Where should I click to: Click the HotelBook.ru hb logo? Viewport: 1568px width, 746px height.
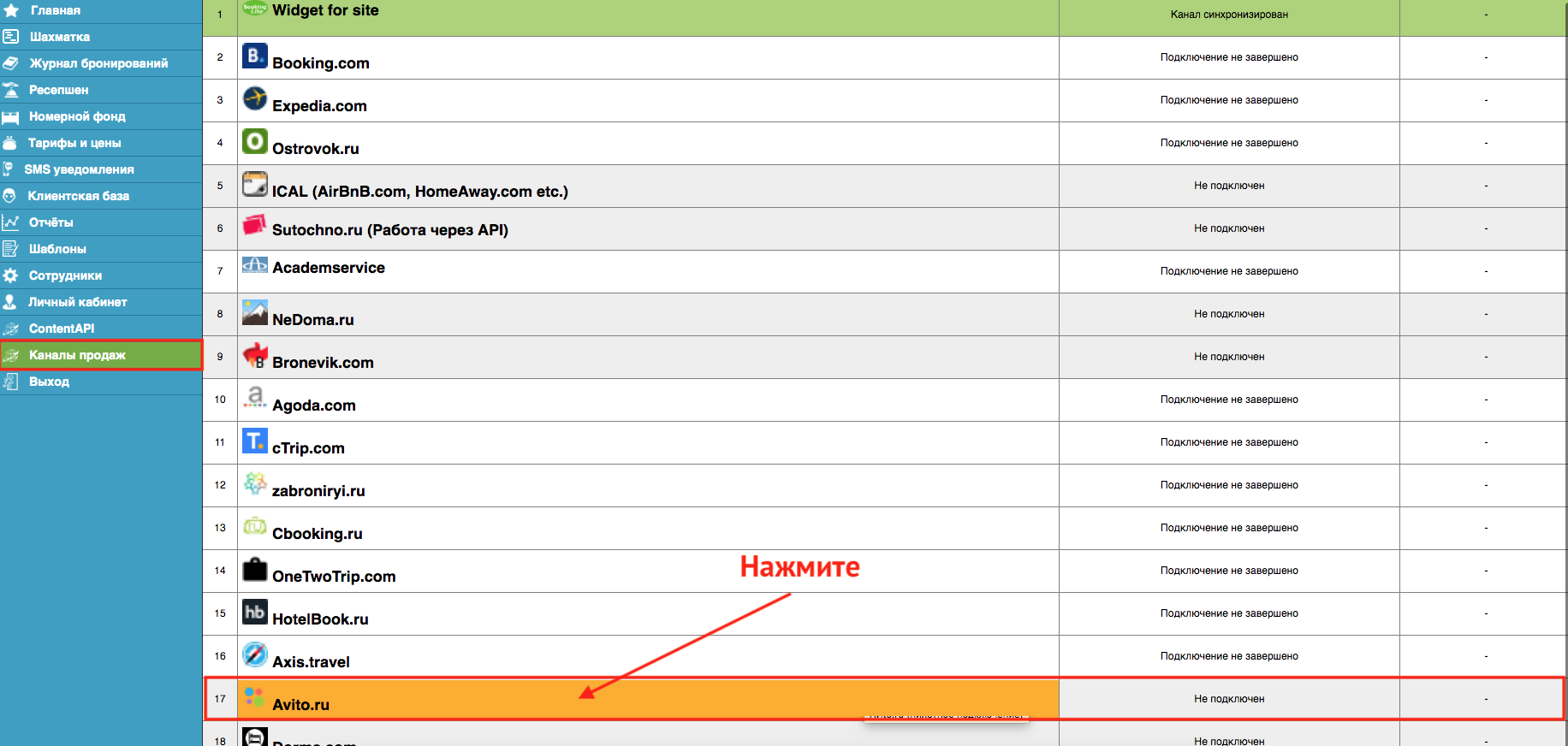pyautogui.click(x=255, y=612)
